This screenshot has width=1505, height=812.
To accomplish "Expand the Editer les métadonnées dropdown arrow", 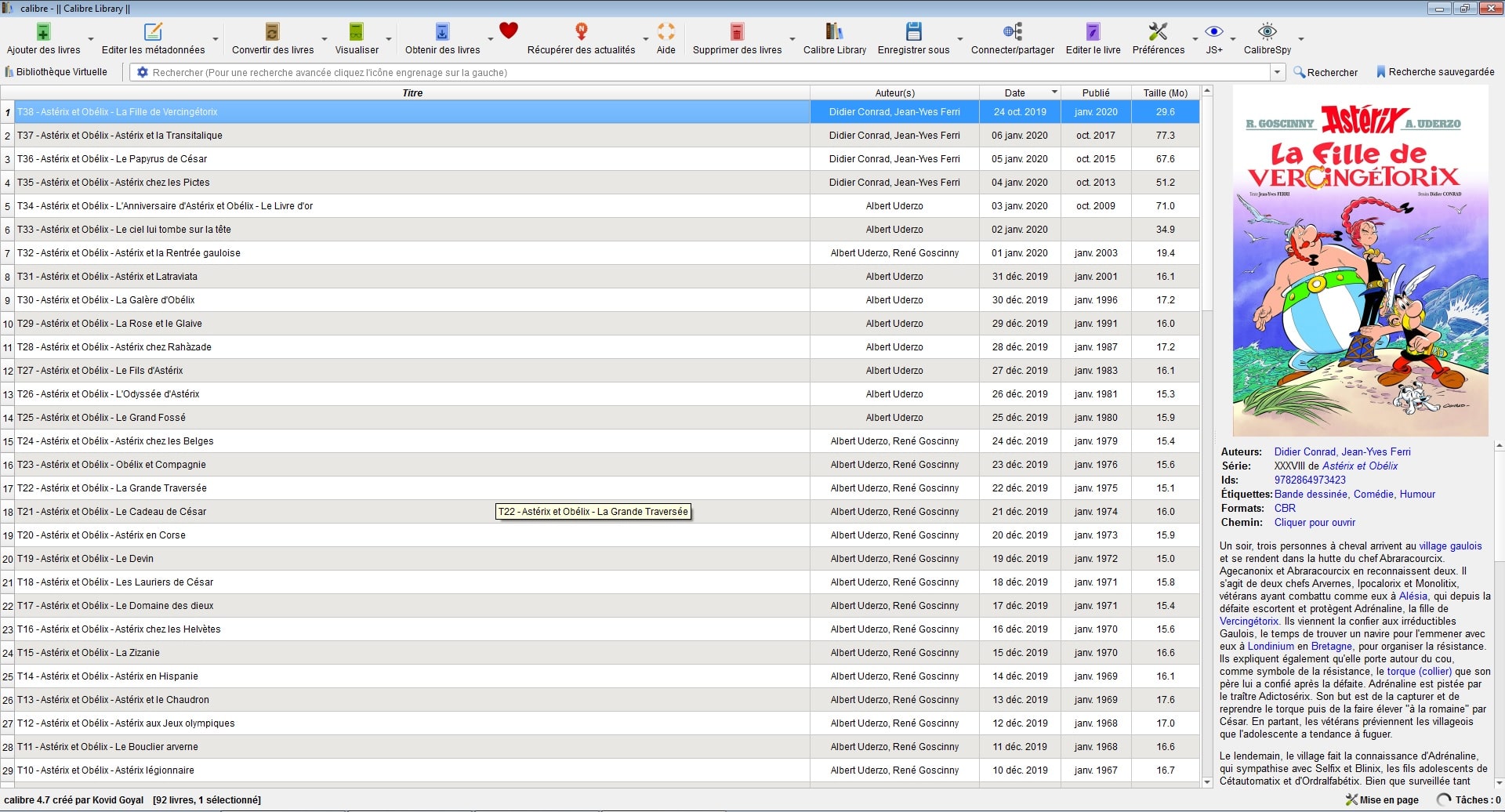I will pyautogui.click(x=216, y=39).
